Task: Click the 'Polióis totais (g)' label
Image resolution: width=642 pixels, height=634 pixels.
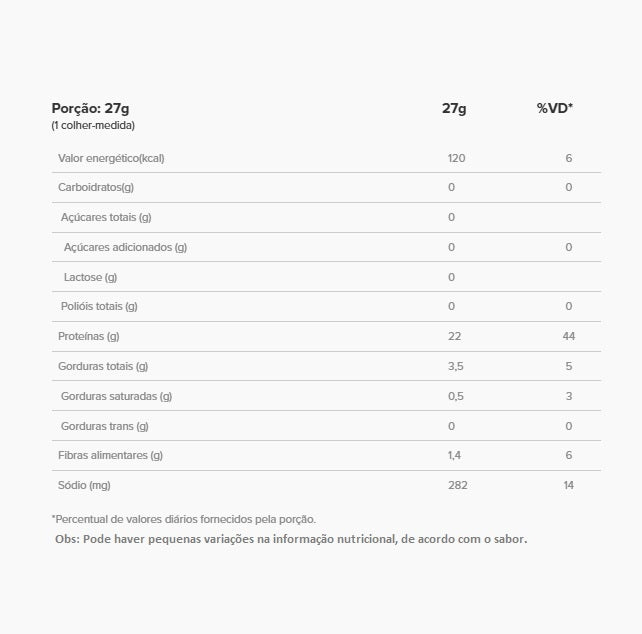Action: coord(99,306)
